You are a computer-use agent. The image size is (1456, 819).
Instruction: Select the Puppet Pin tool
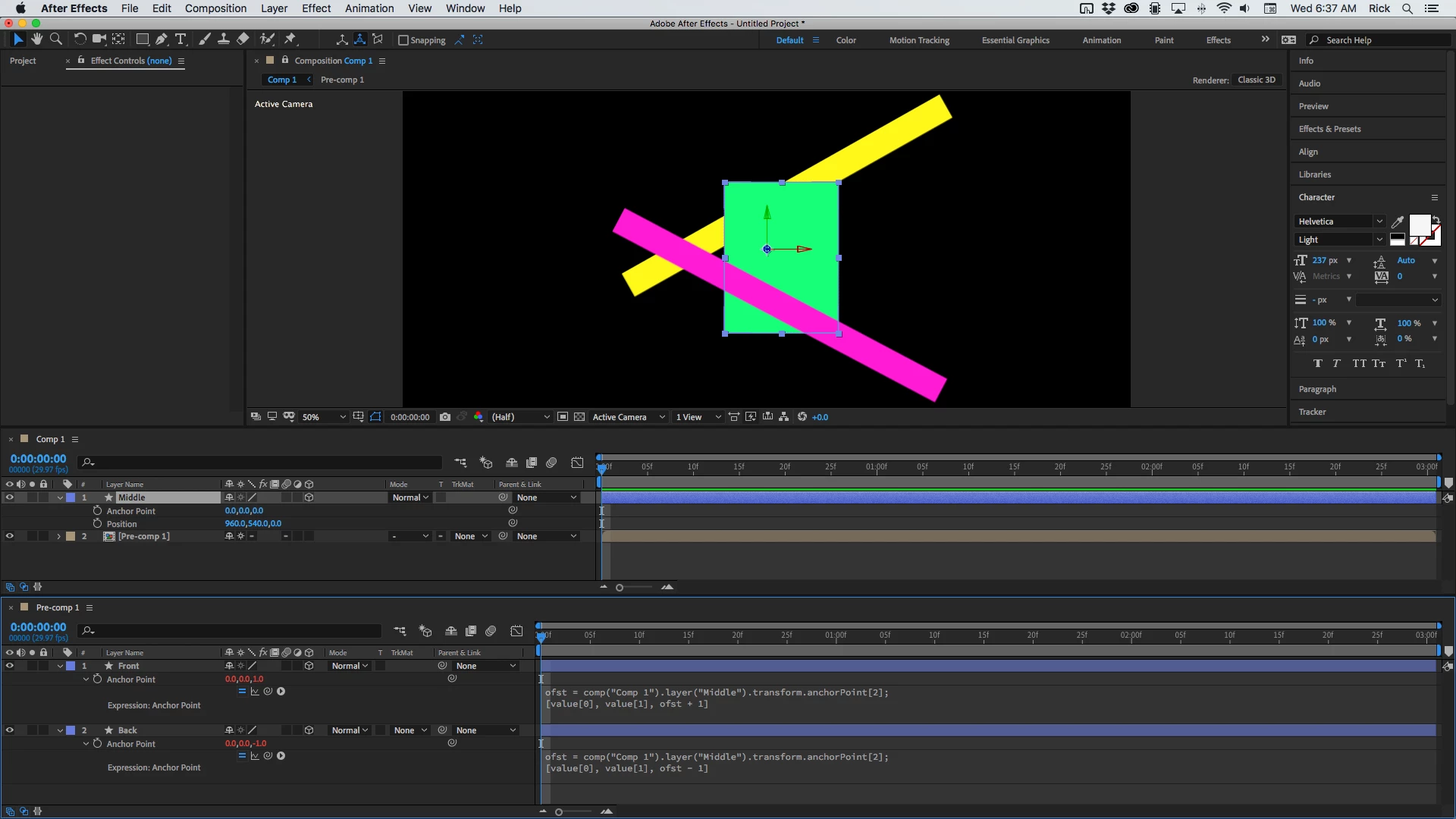[x=290, y=39]
